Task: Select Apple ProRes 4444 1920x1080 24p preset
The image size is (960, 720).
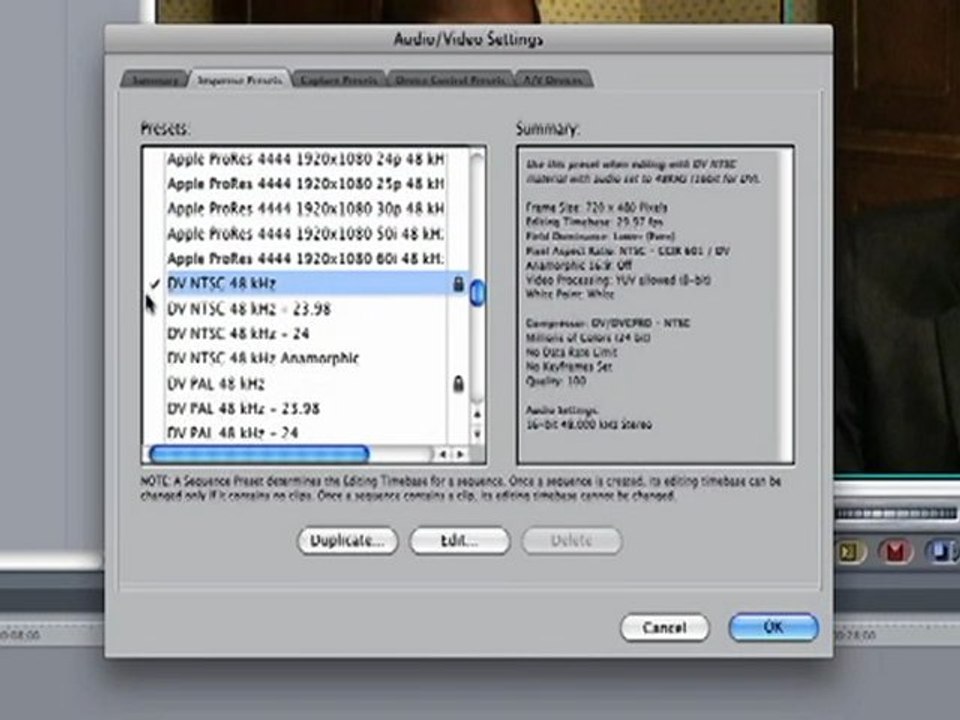Action: pyautogui.click(x=306, y=159)
